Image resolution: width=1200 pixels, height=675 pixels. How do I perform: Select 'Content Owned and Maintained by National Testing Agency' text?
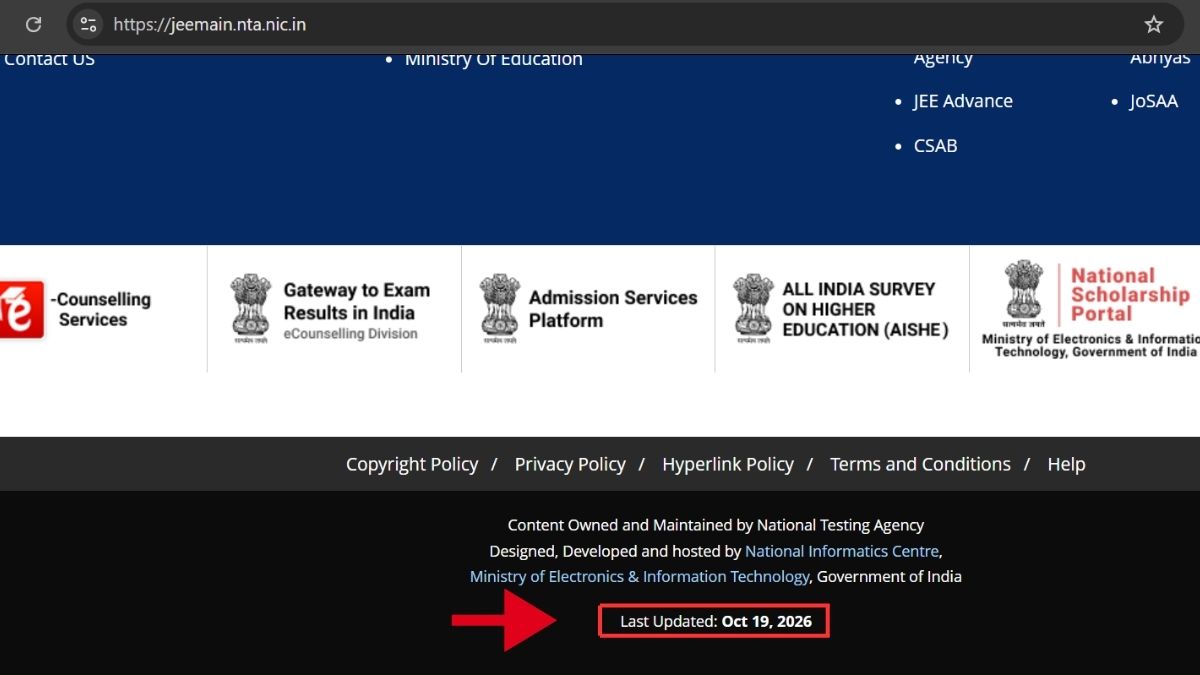716,525
